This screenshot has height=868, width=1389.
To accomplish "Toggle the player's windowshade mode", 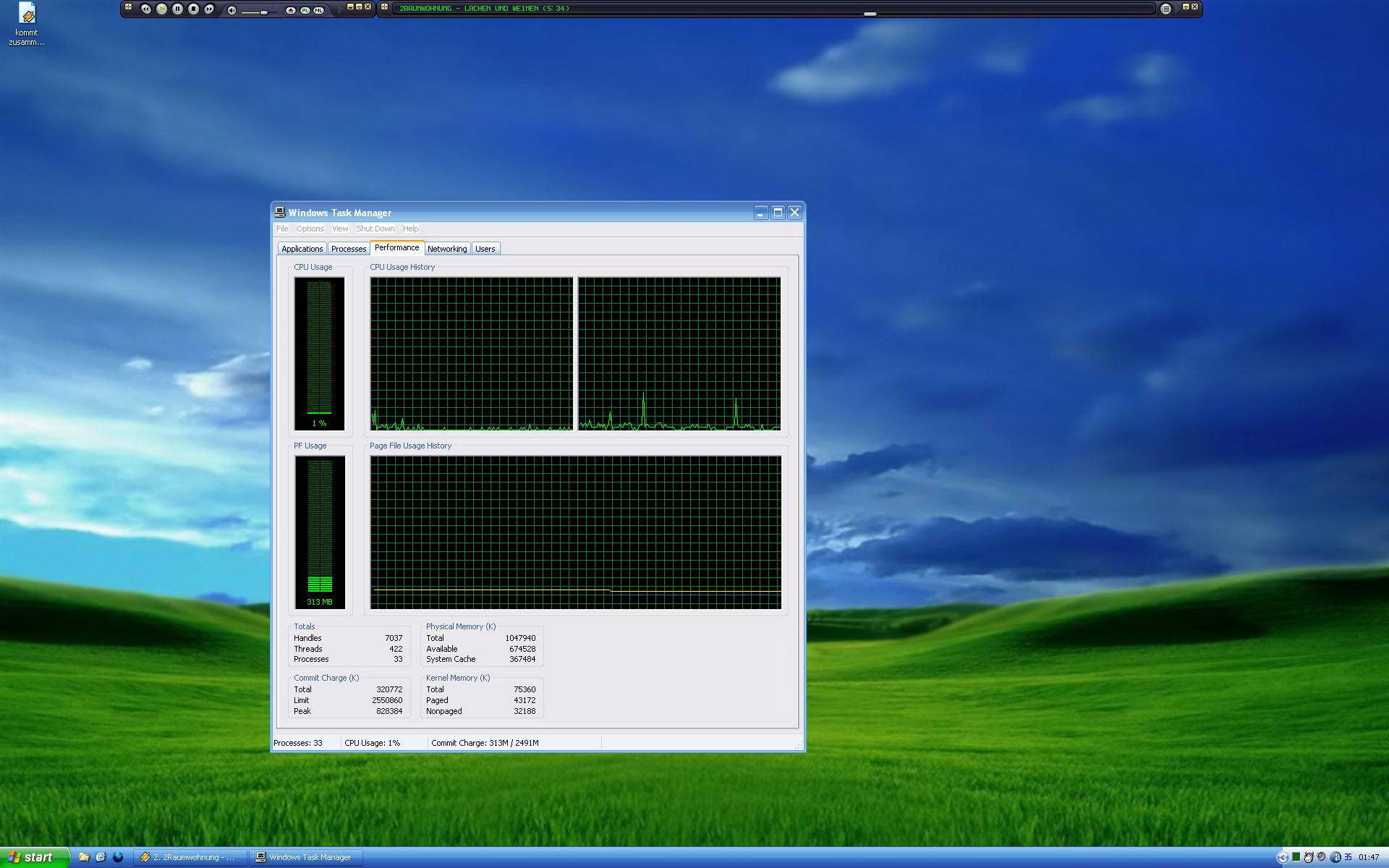I will coord(359,7).
